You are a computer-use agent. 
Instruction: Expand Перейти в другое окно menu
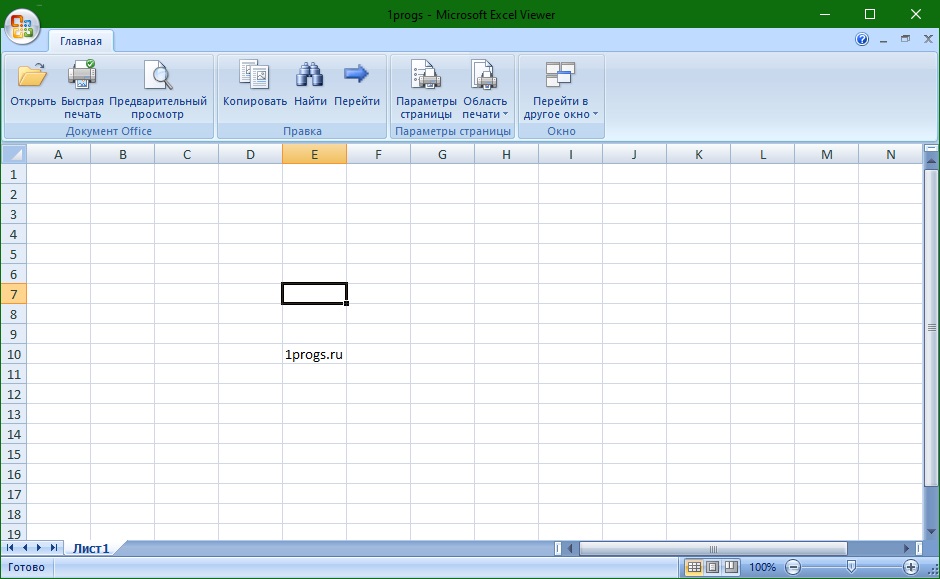(x=561, y=90)
